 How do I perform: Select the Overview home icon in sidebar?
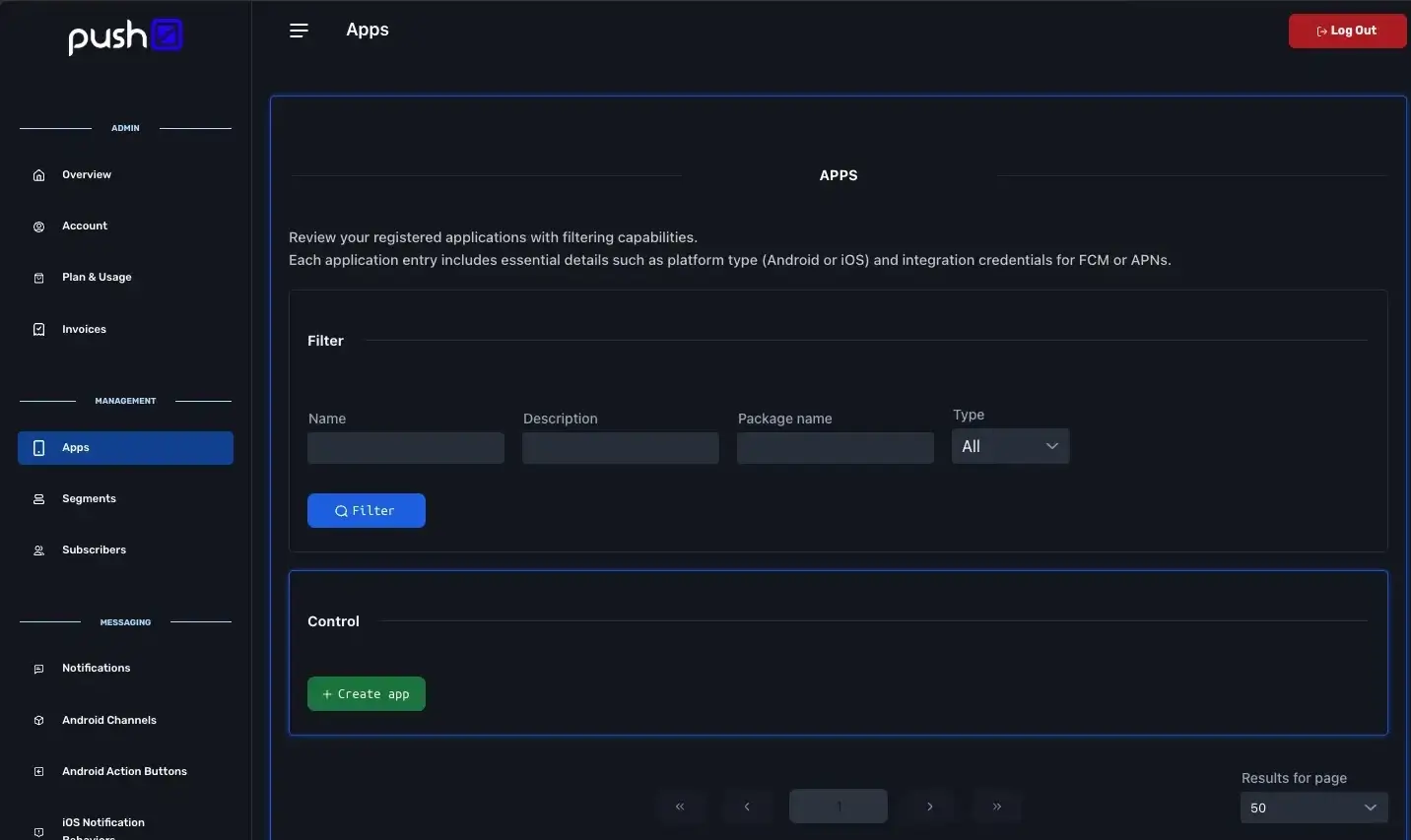click(x=37, y=174)
